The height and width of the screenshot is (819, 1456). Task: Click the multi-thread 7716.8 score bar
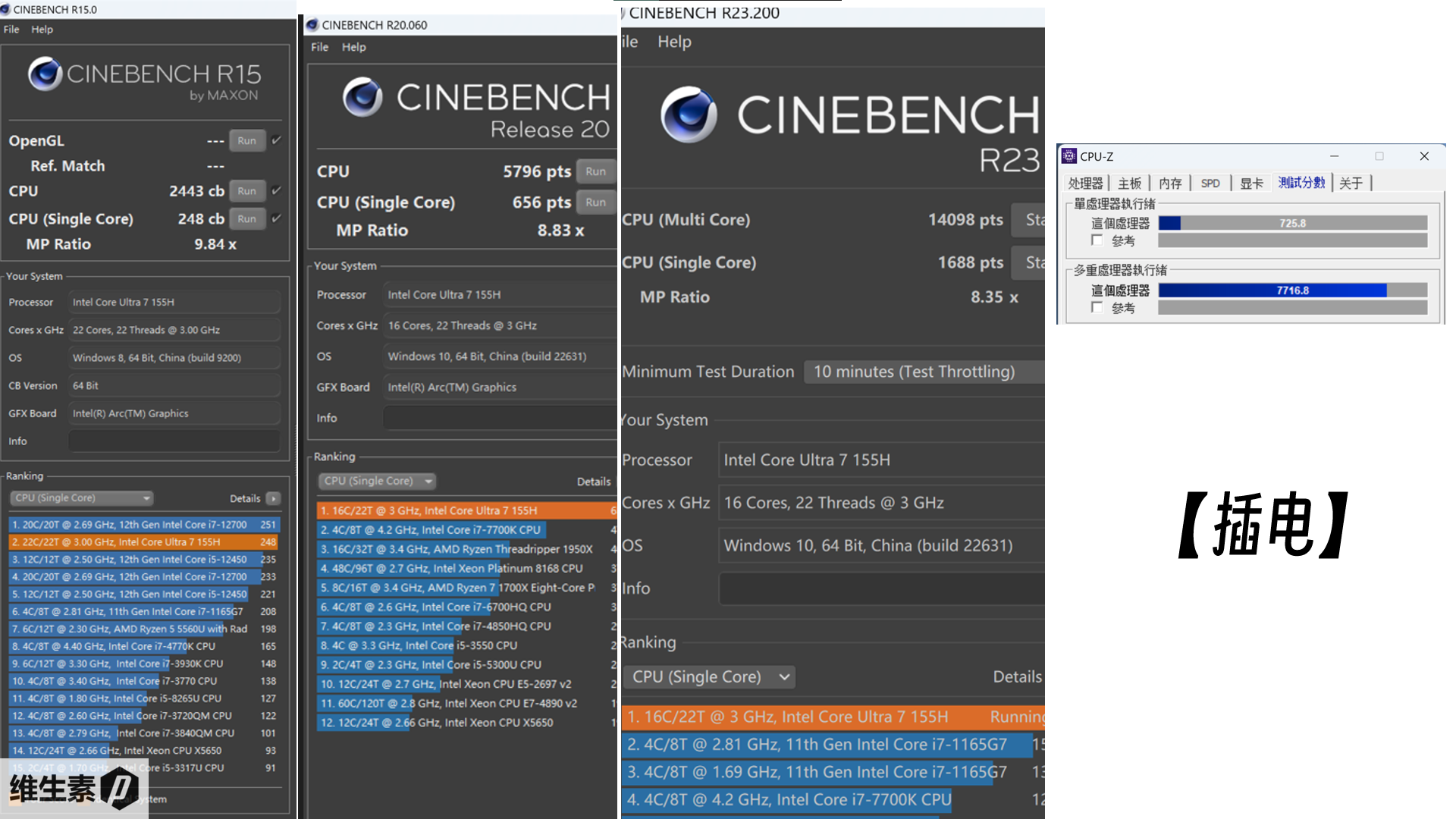[x=1292, y=290]
